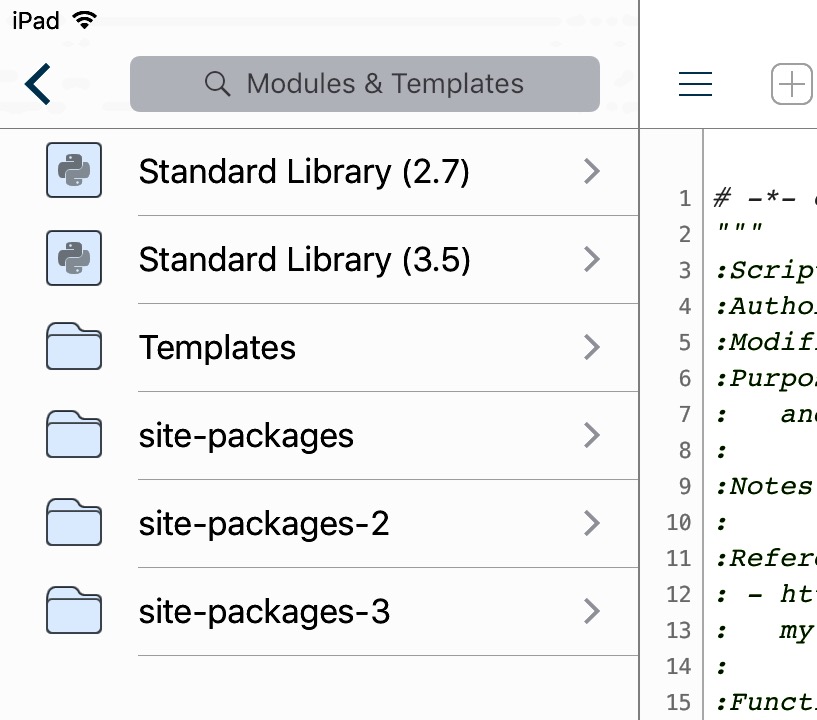Viewport: 817px width, 720px height.
Task: Click the Python icon for Standard Library (3.5)
Action: (74, 258)
